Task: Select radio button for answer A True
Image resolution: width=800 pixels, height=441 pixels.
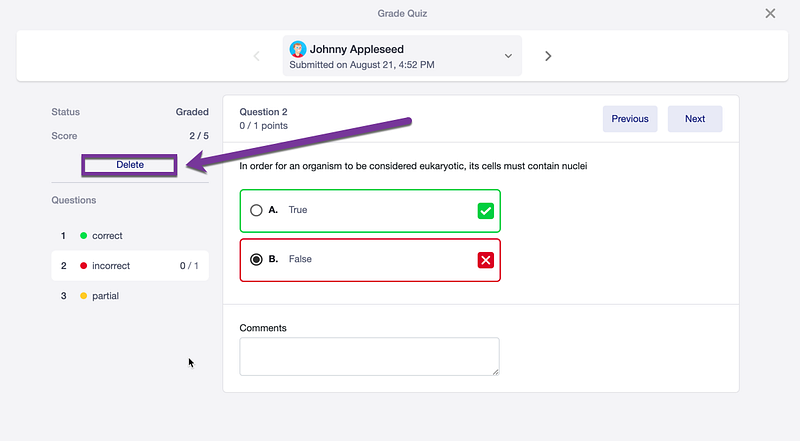Action: 256,210
